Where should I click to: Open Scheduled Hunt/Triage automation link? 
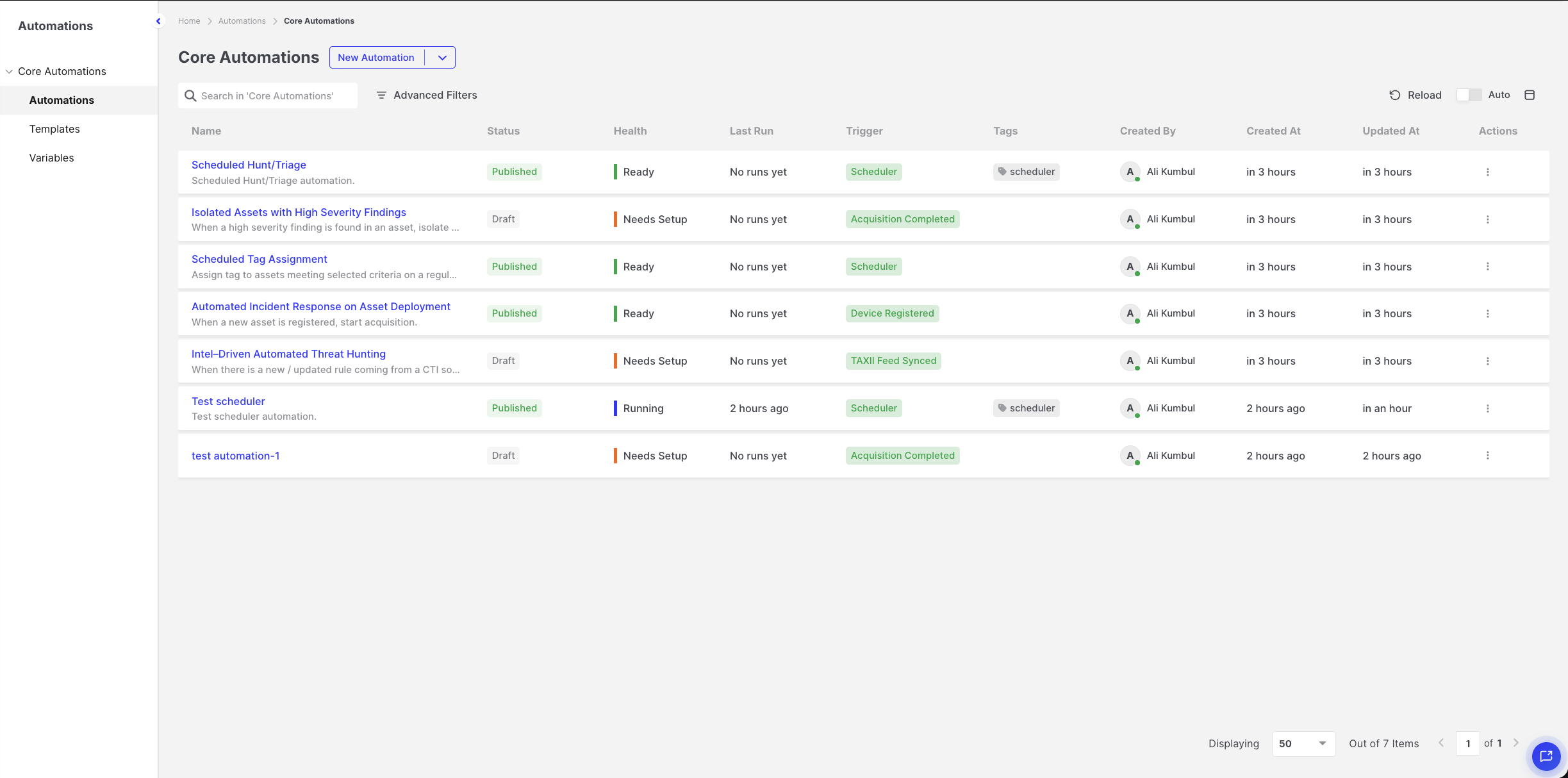click(x=249, y=165)
